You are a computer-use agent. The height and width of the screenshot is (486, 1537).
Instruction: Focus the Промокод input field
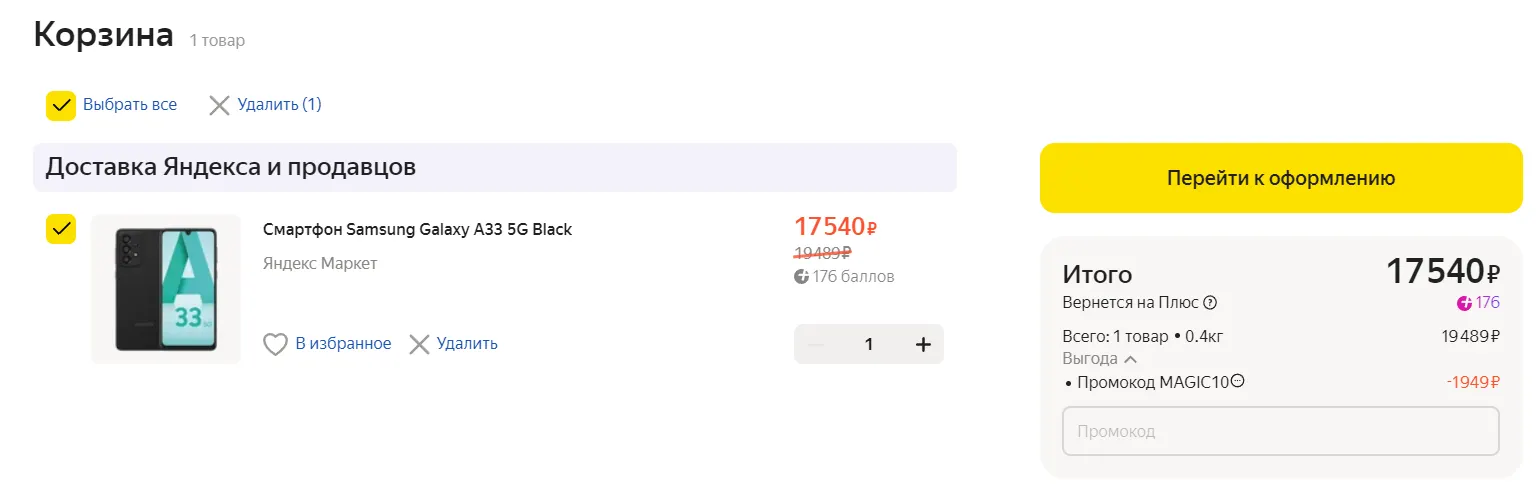1280,431
